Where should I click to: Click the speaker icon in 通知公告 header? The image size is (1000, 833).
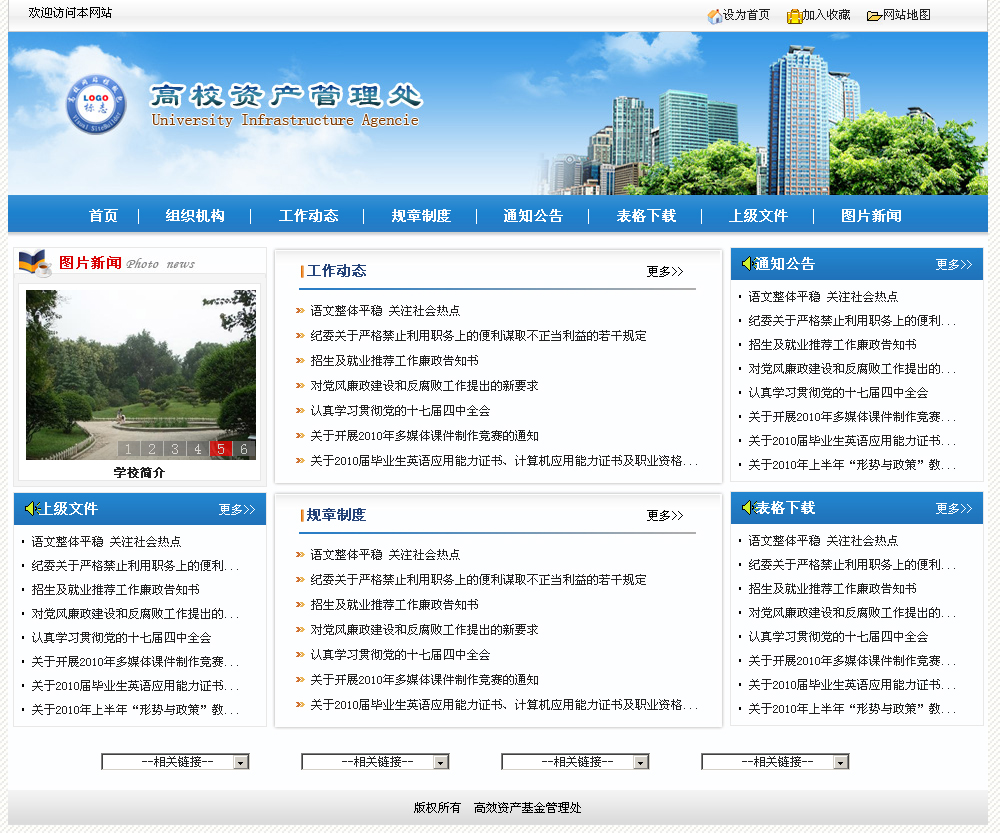747,264
